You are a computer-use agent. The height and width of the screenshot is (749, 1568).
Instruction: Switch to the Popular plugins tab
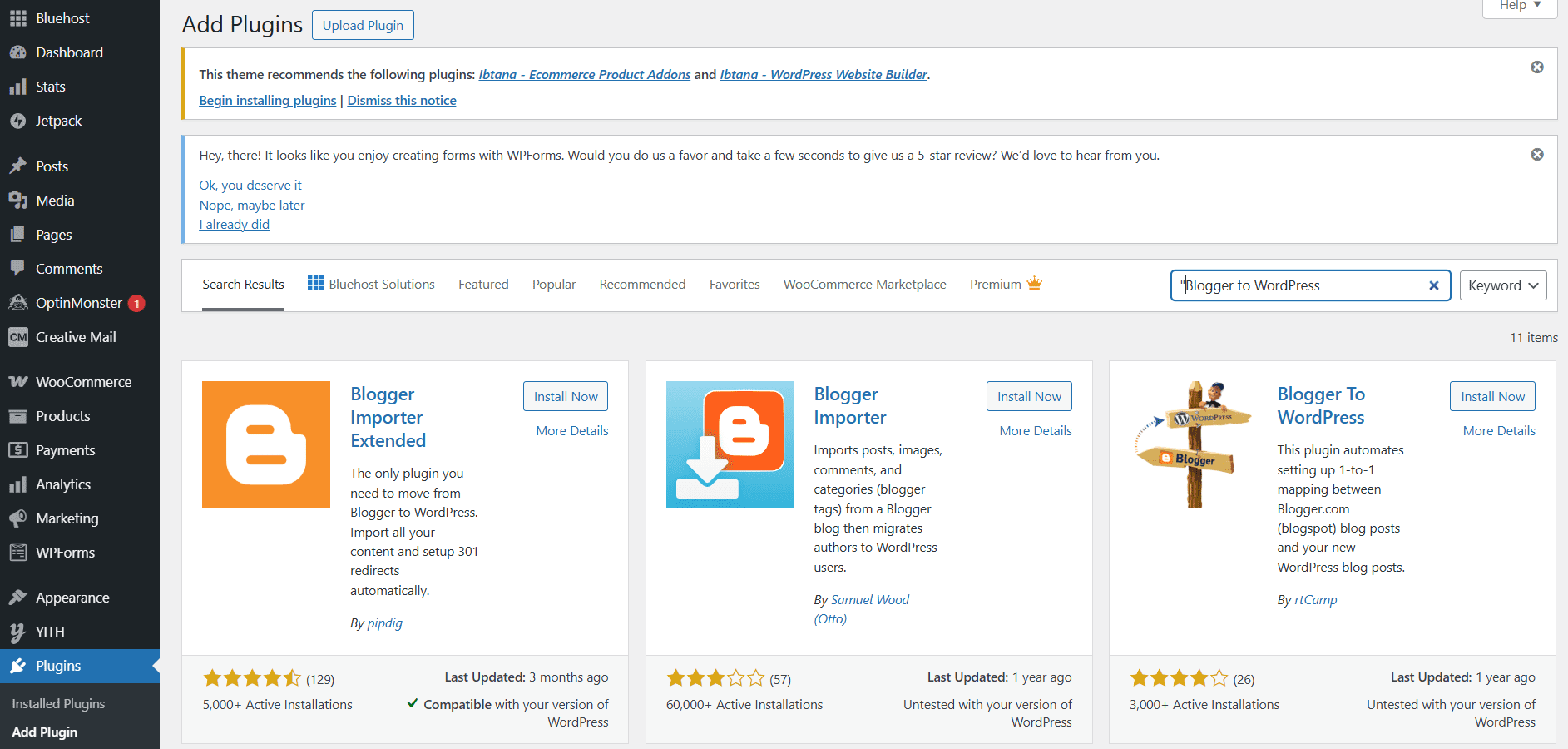point(553,284)
